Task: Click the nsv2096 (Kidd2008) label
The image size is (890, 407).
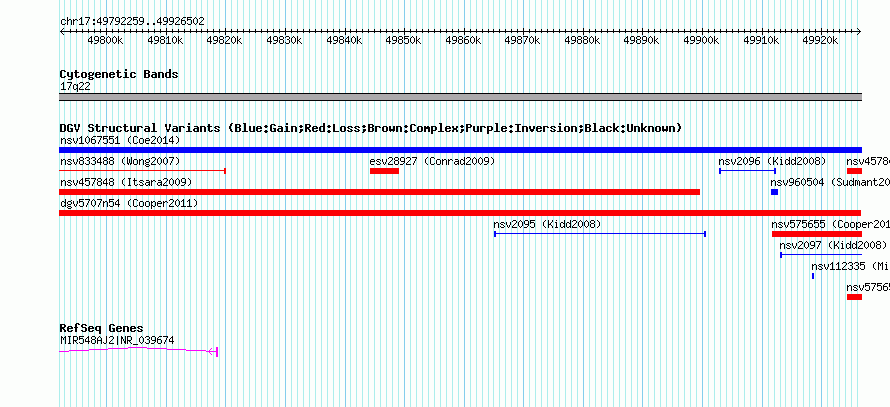Action: 772,161
